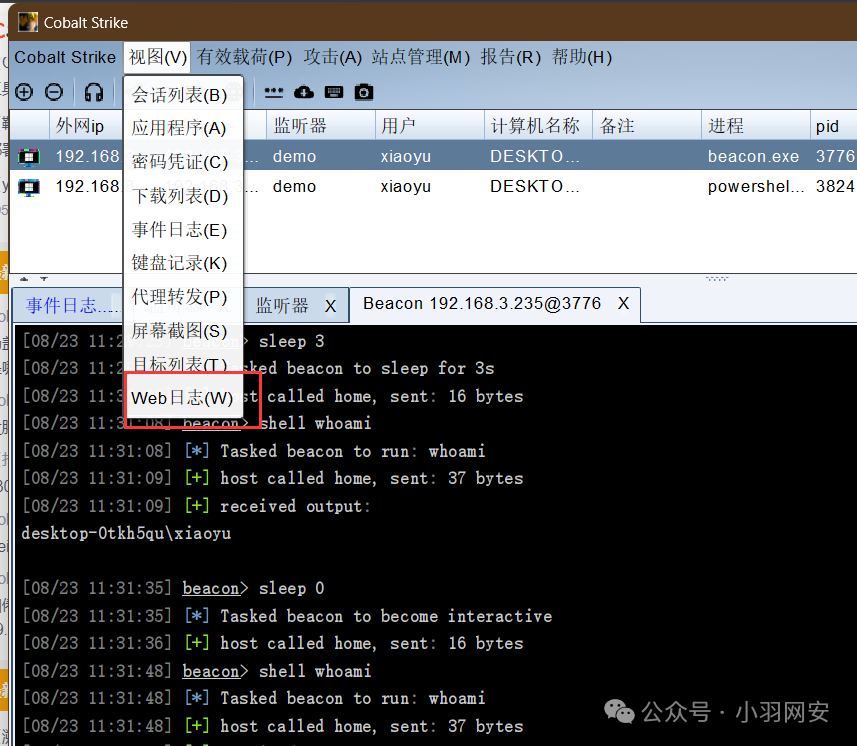This screenshot has width=857, height=746.
Task: Open the 站点管理(M) menu
Action: [x=421, y=57]
